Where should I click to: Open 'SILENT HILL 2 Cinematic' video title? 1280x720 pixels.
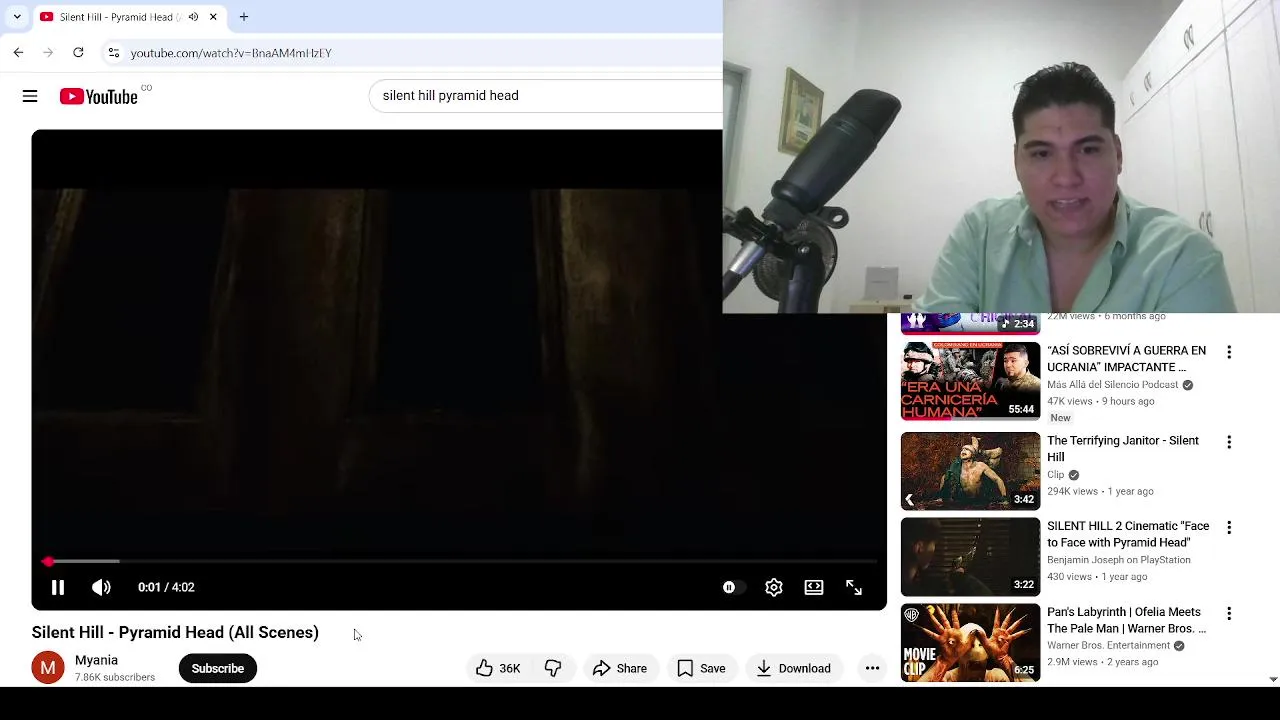click(x=1128, y=534)
